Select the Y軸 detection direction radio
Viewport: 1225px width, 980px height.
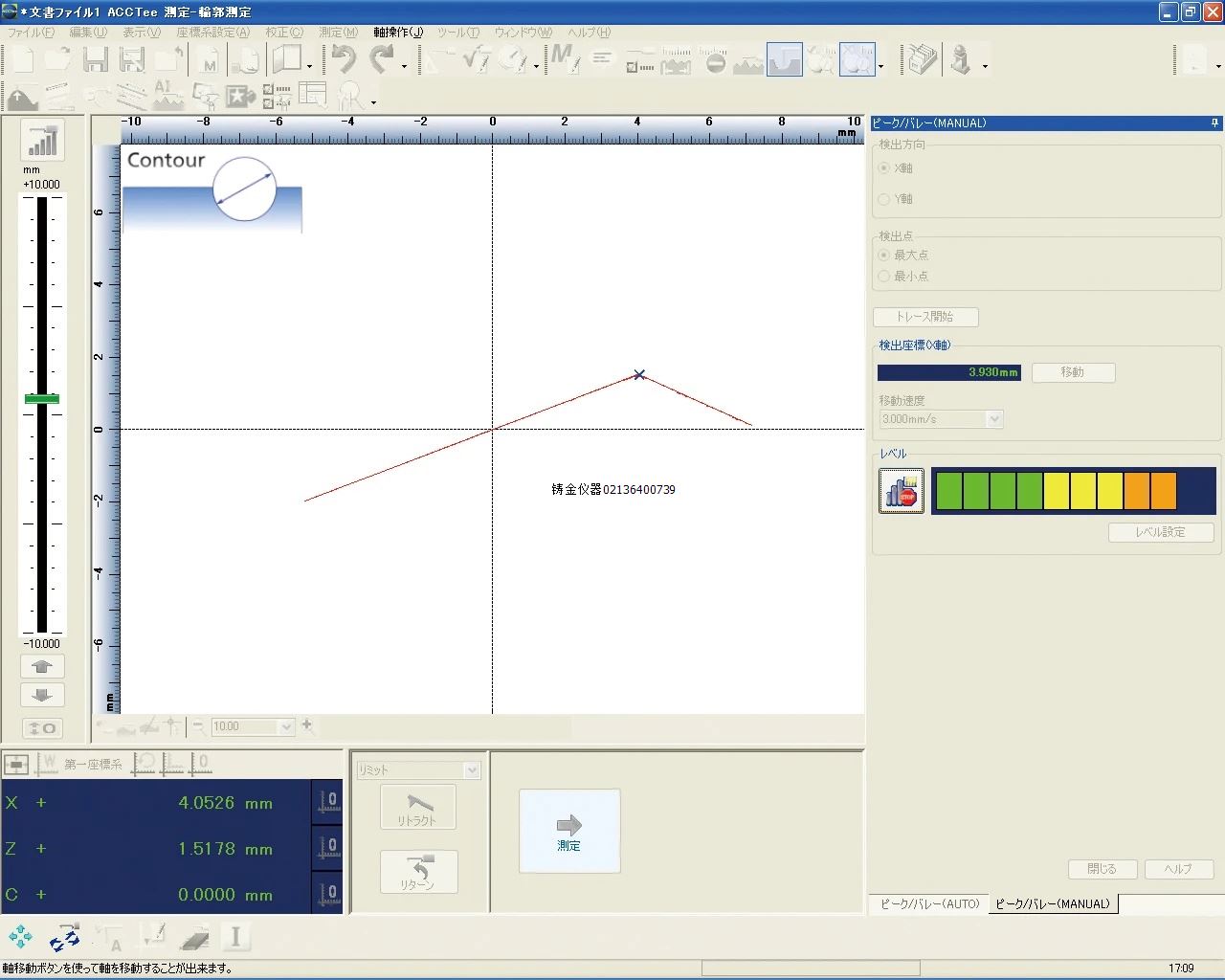click(x=884, y=199)
